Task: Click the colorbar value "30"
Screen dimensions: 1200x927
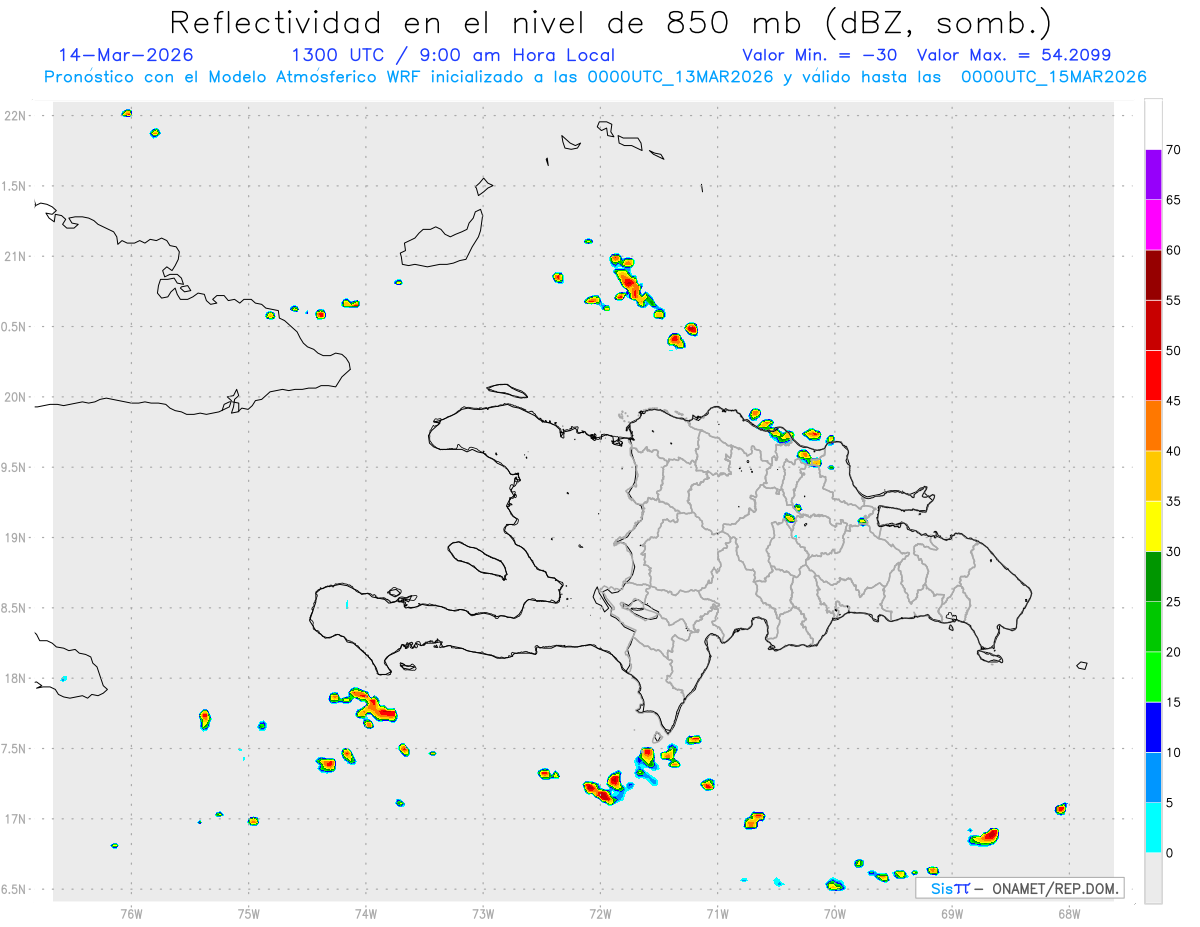Action: (1174, 552)
